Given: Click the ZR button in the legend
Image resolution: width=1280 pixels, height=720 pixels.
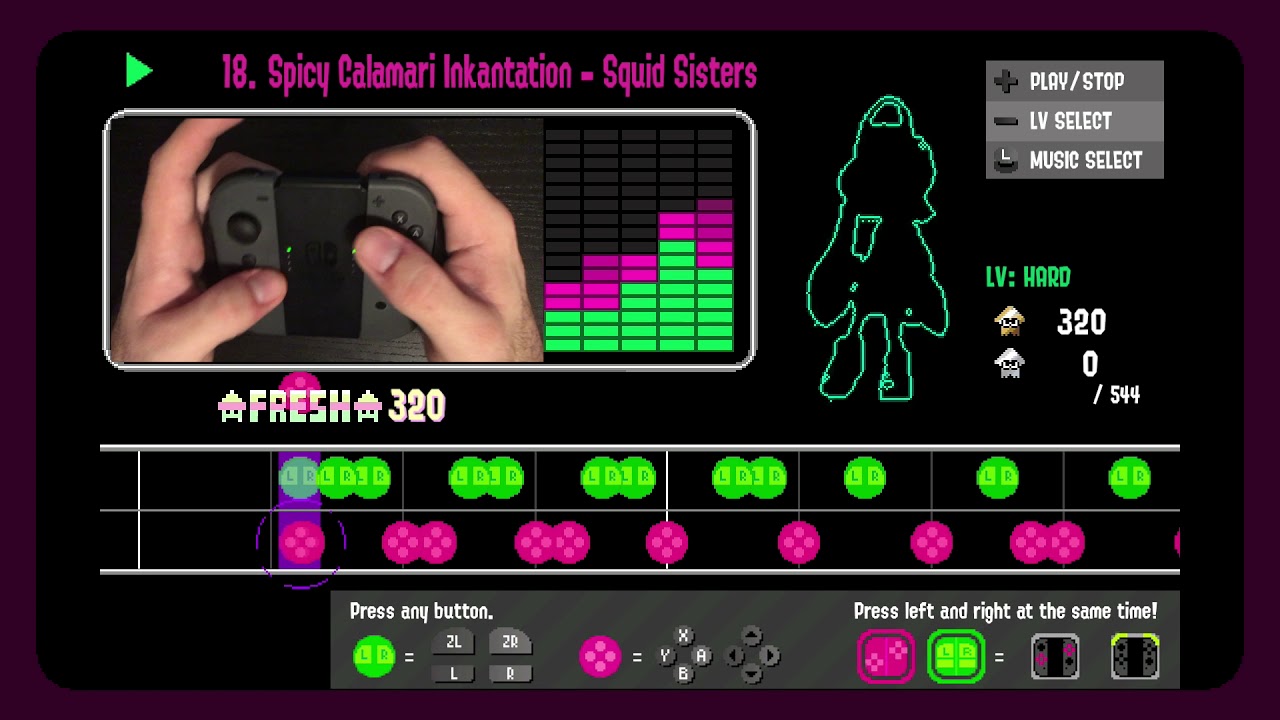Looking at the screenshot, I should 510,643.
